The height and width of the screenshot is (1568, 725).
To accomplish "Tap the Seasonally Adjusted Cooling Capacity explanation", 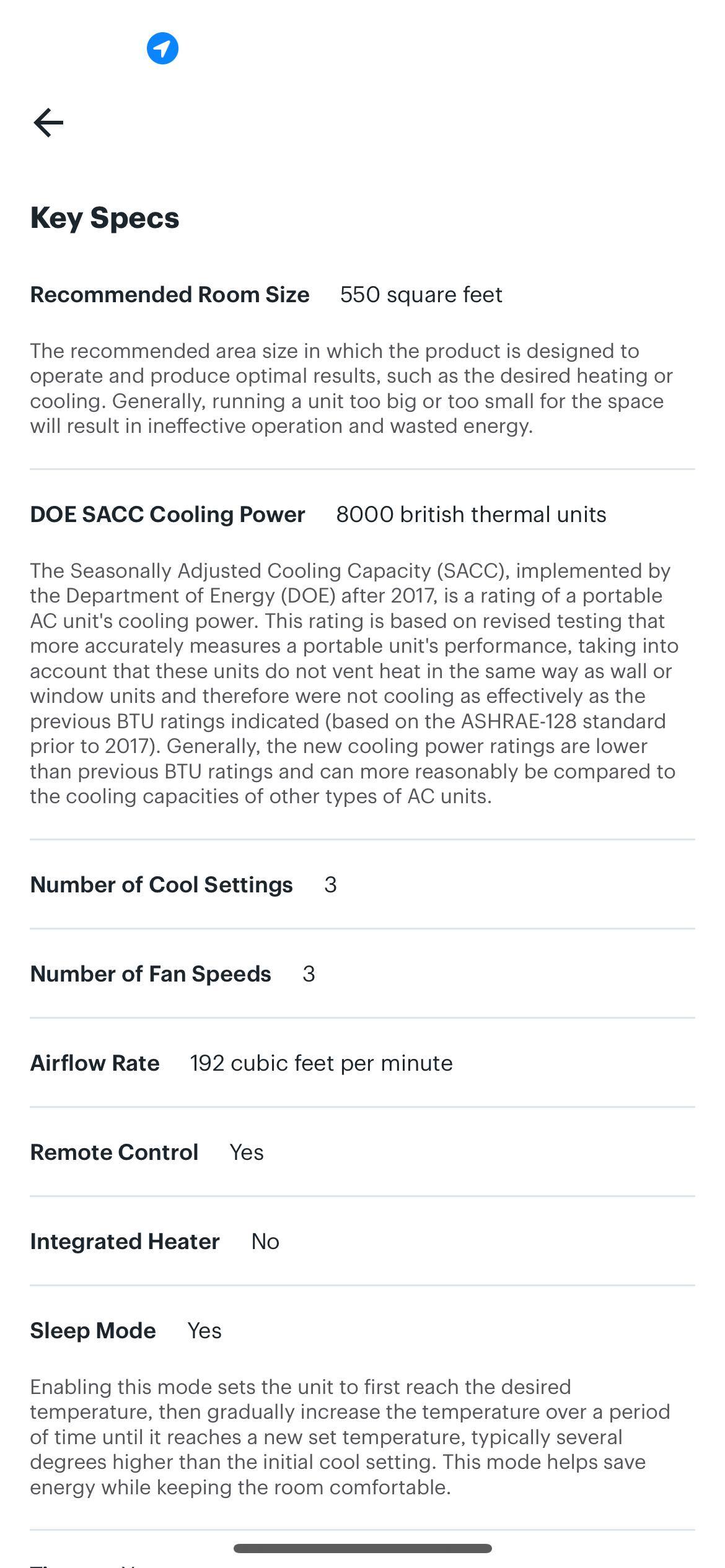I will 354,683.
